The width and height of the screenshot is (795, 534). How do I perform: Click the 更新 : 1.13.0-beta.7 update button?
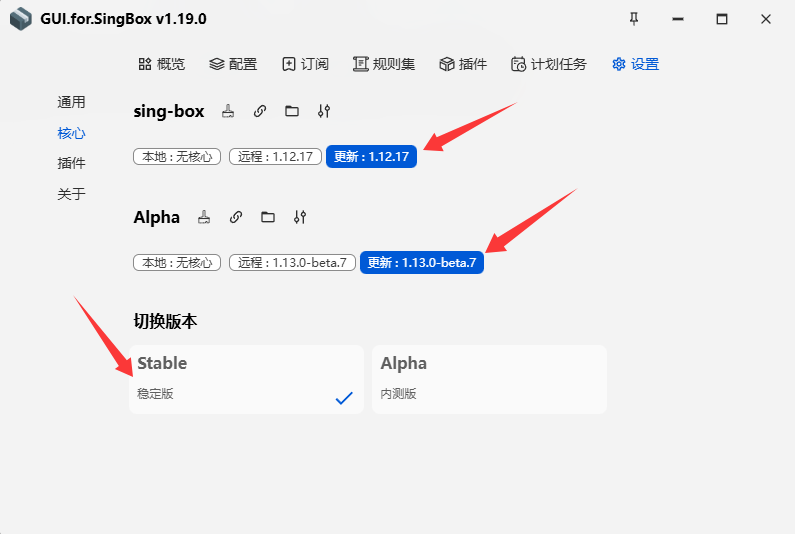coord(422,262)
